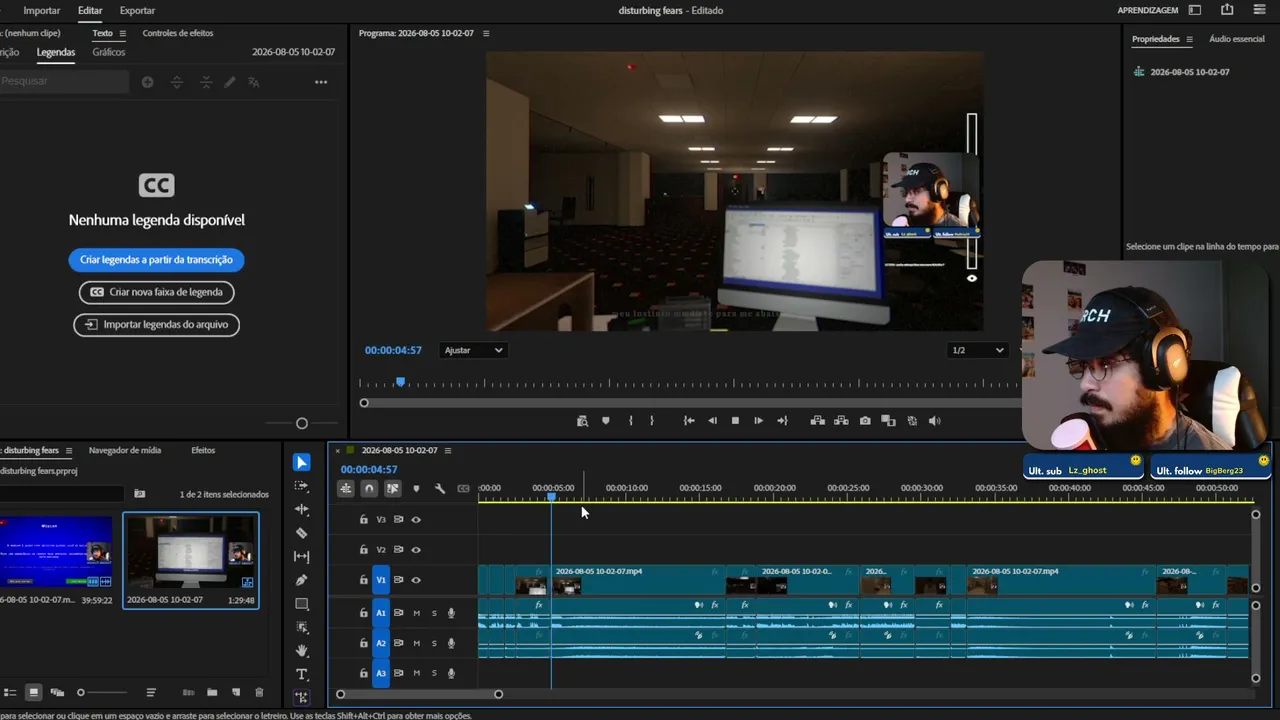Open the disturbing fears project panel menu
Image resolution: width=1280 pixels, height=720 pixels.
click(69, 450)
